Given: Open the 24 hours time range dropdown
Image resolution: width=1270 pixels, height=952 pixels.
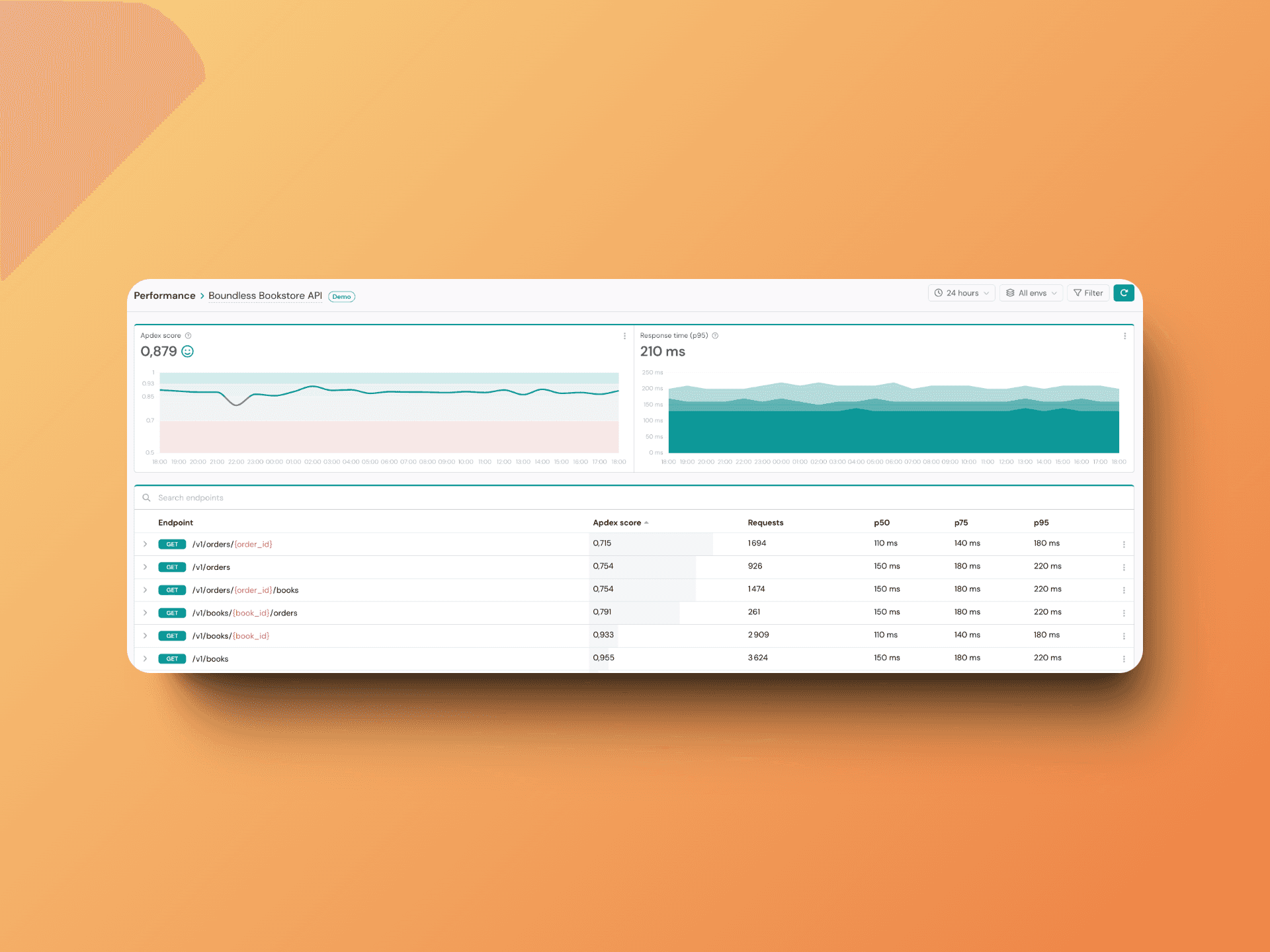Looking at the screenshot, I should [961, 293].
